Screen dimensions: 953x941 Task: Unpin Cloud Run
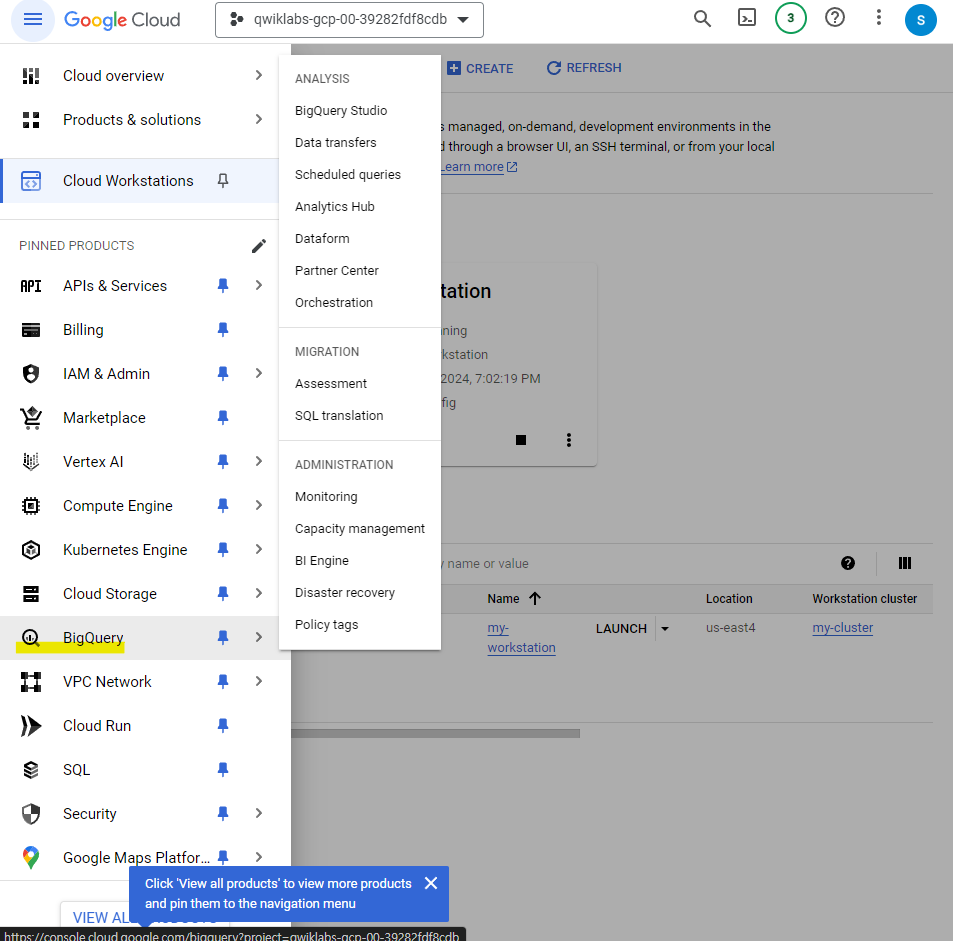(x=223, y=726)
